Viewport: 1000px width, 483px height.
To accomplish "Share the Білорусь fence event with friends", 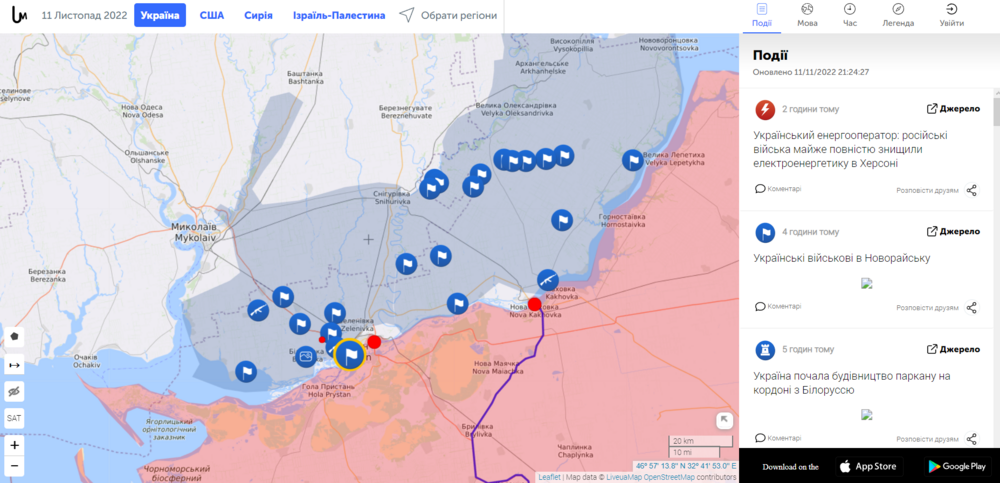I will pyautogui.click(x=937, y=439).
